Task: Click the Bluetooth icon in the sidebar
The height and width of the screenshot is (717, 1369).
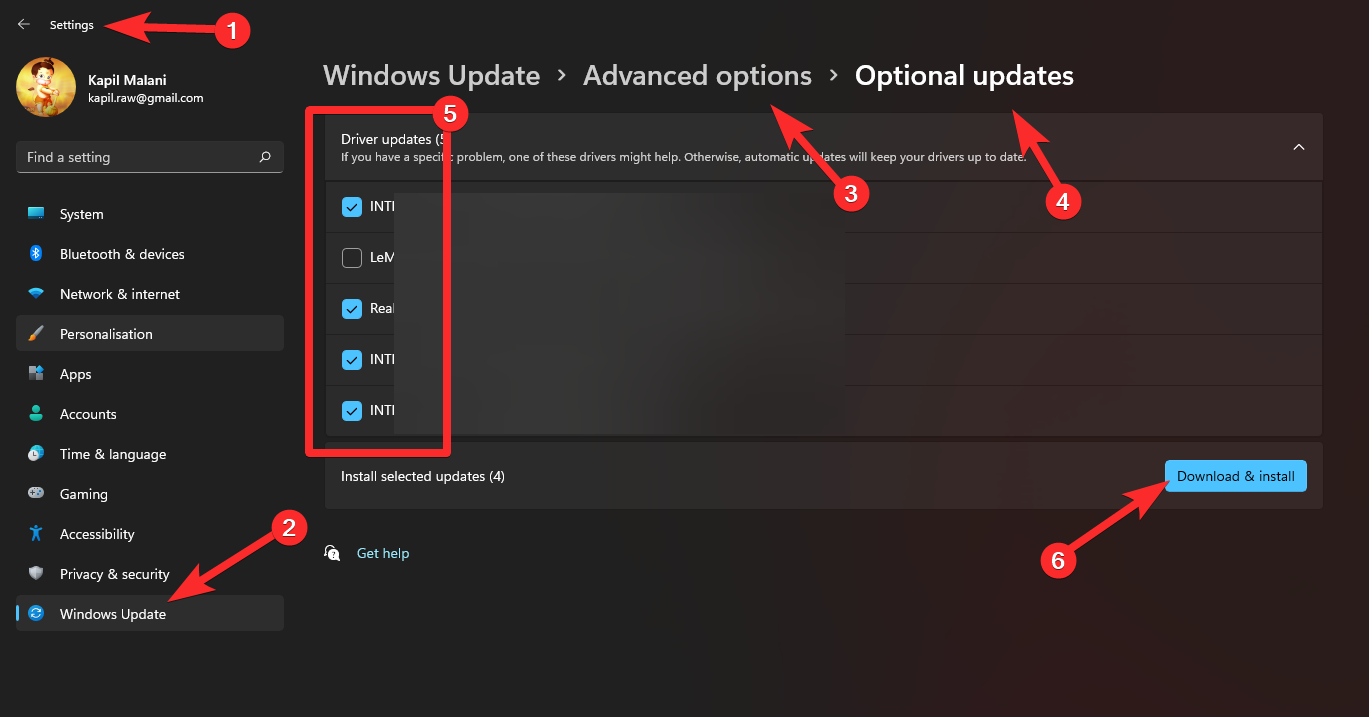Action: (36, 254)
